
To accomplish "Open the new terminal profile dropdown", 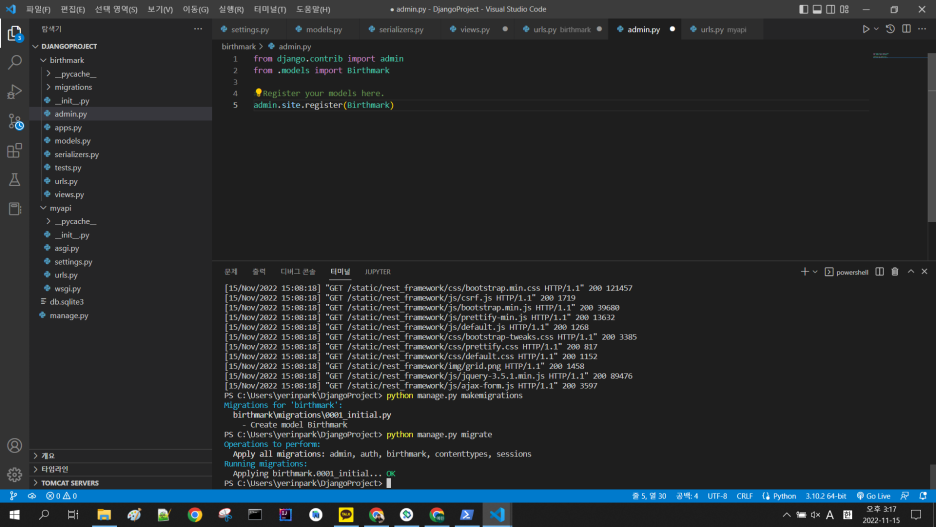I will (x=815, y=272).
